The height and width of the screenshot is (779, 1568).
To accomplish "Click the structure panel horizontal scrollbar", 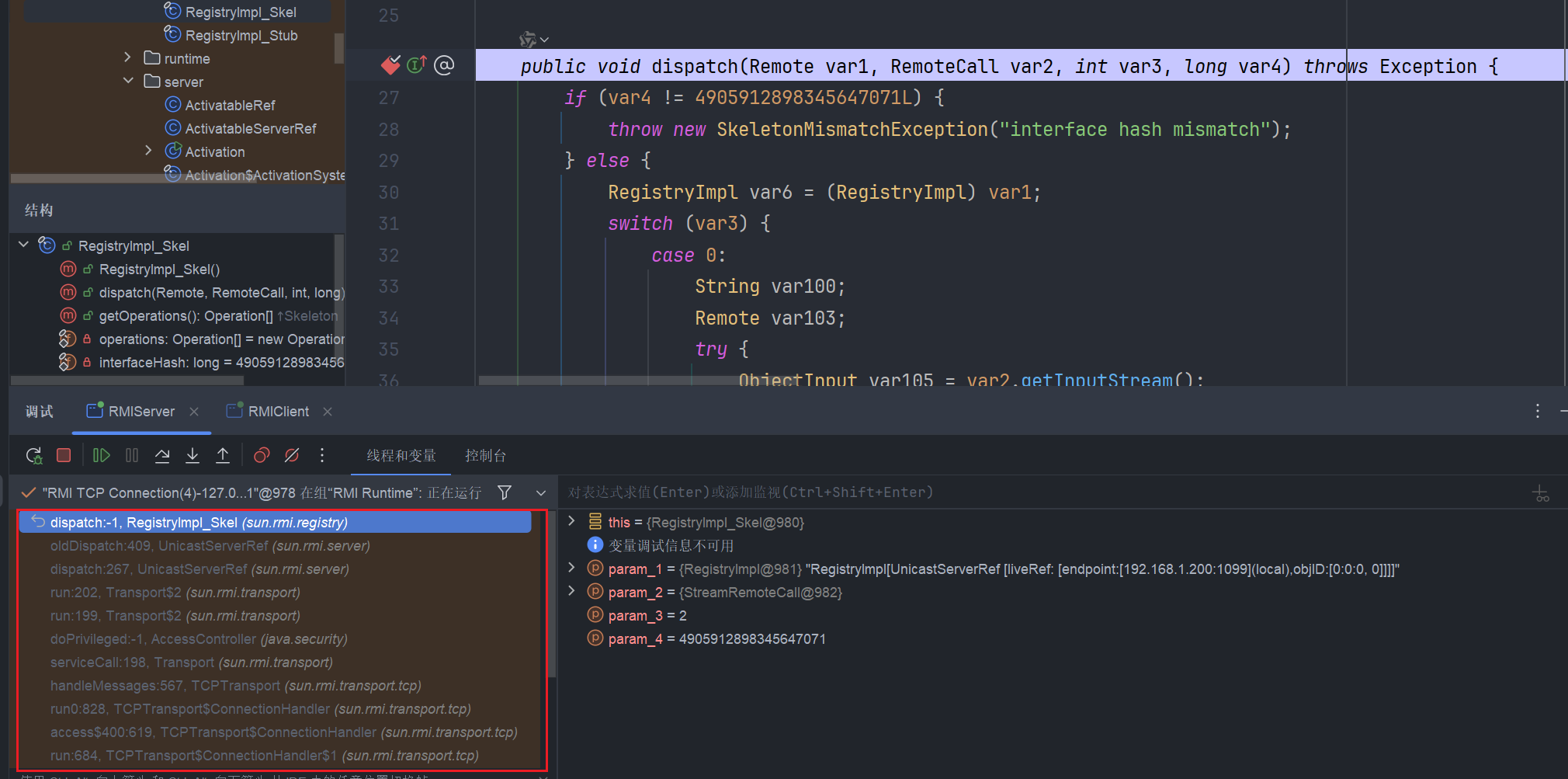I will pyautogui.click(x=127, y=381).
